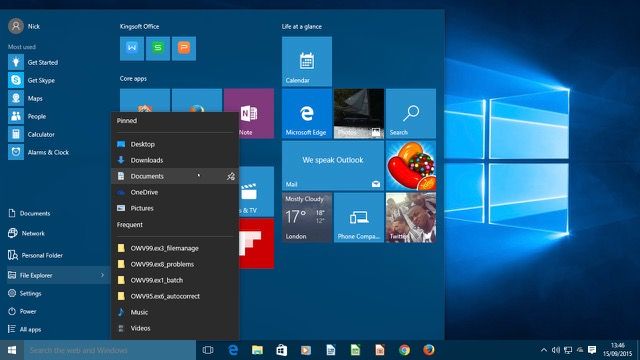Open Documents in the Start menu sidebar

point(29,213)
